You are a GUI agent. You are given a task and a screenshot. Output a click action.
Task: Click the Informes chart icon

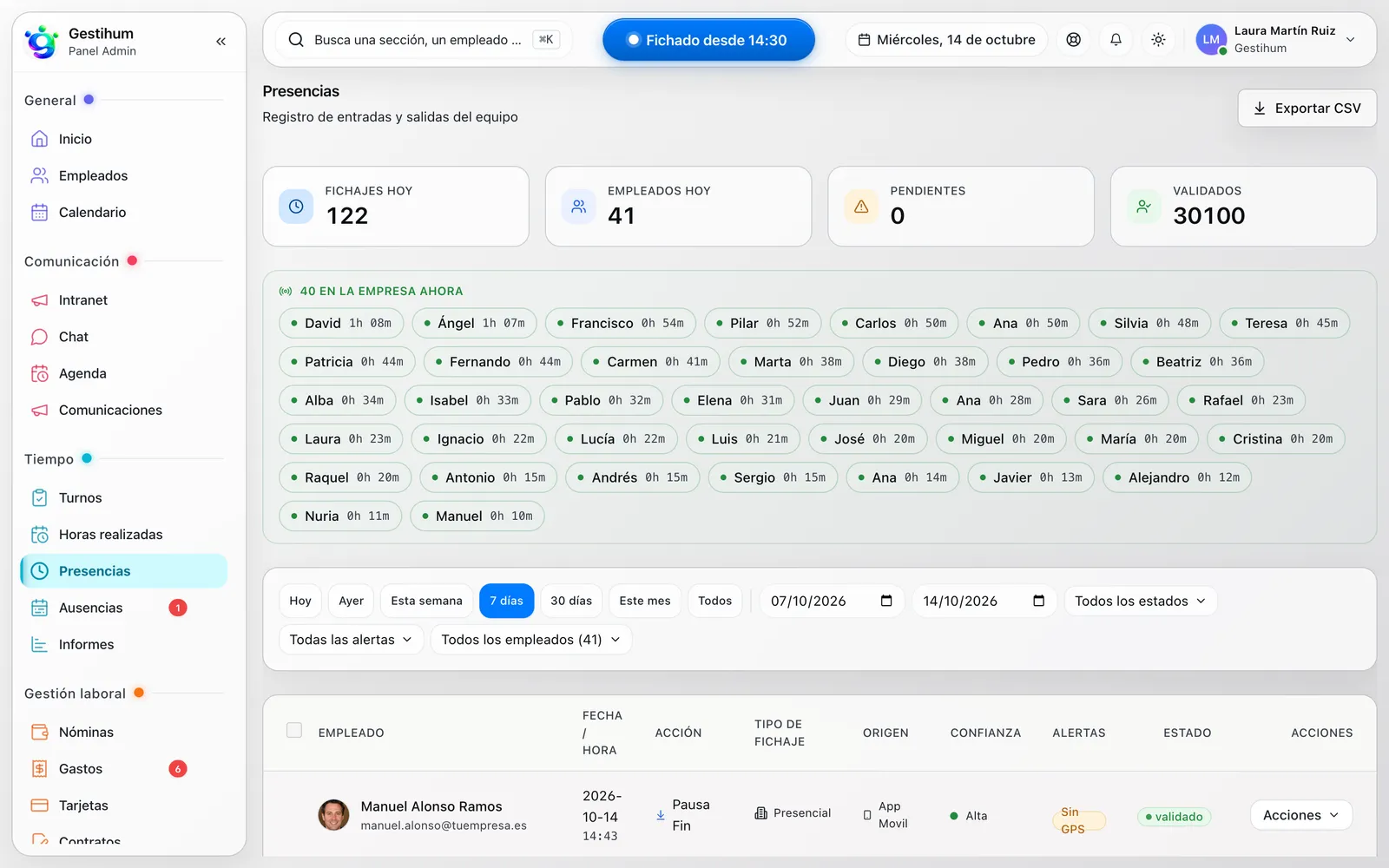39,644
